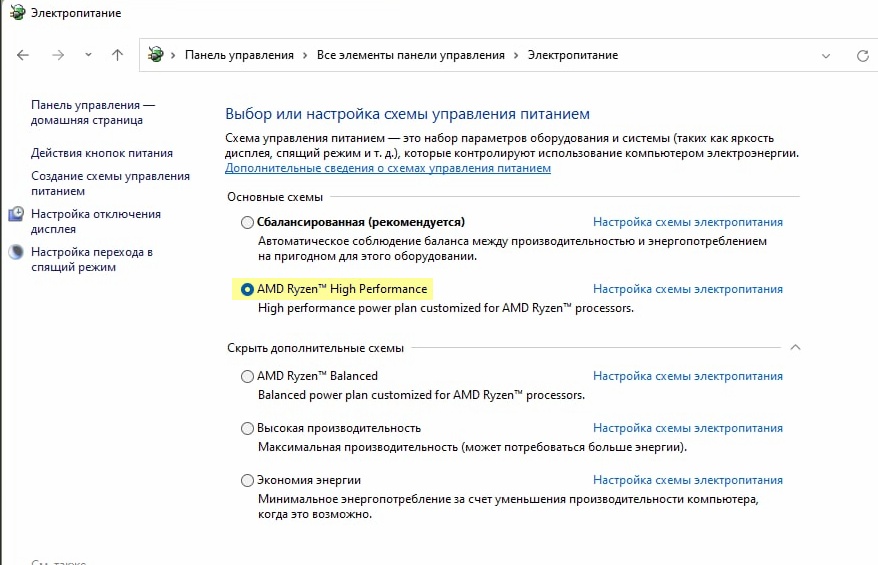Open Дополнительные сведения о схемах управления питанием
This screenshot has width=878, height=565.
point(388,168)
